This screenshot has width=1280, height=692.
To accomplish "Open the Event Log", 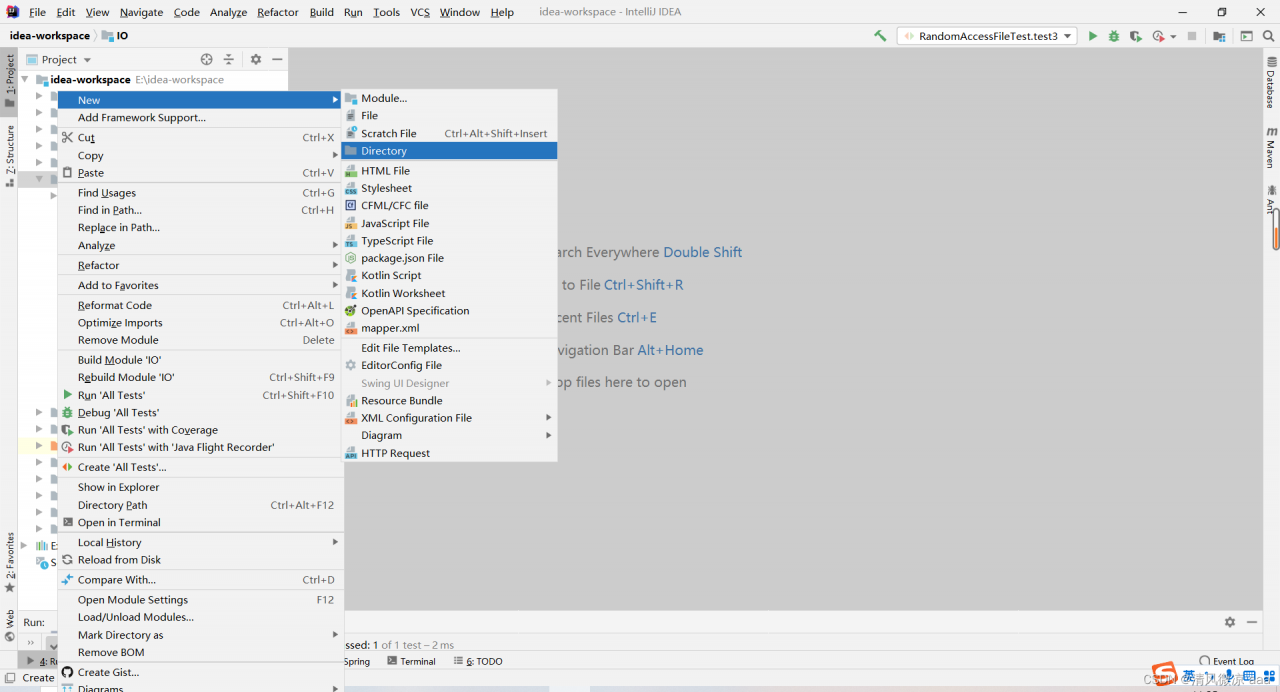I will (x=1227, y=661).
